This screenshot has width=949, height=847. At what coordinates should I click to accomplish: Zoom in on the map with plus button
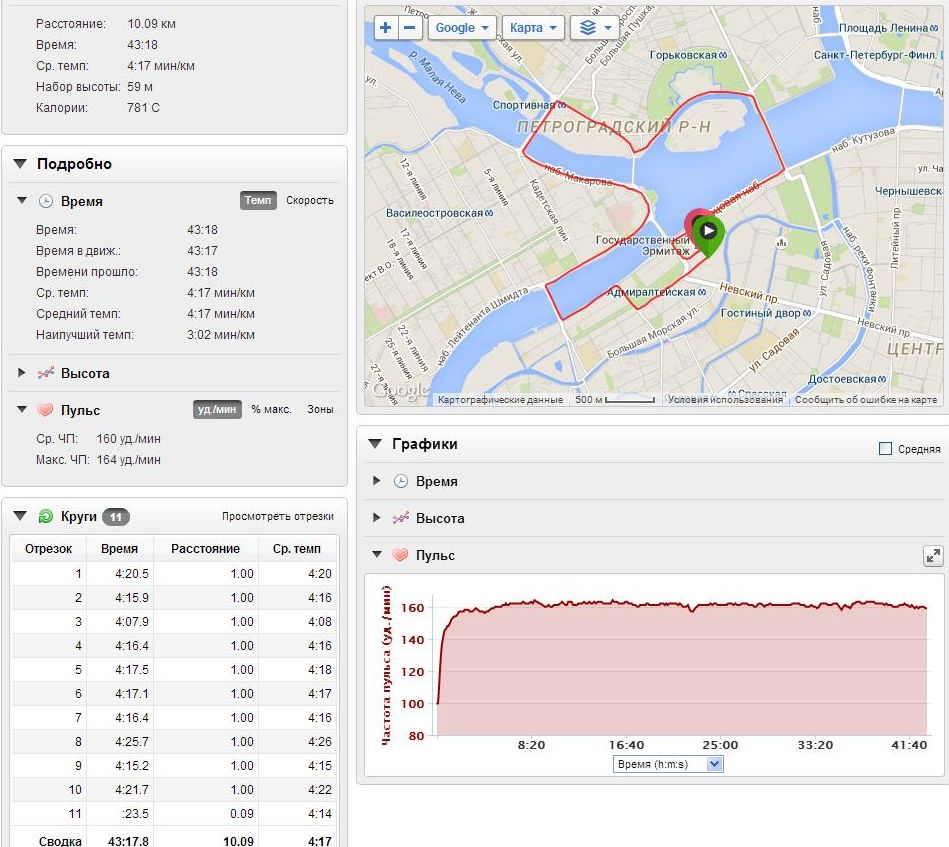[386, 28]
